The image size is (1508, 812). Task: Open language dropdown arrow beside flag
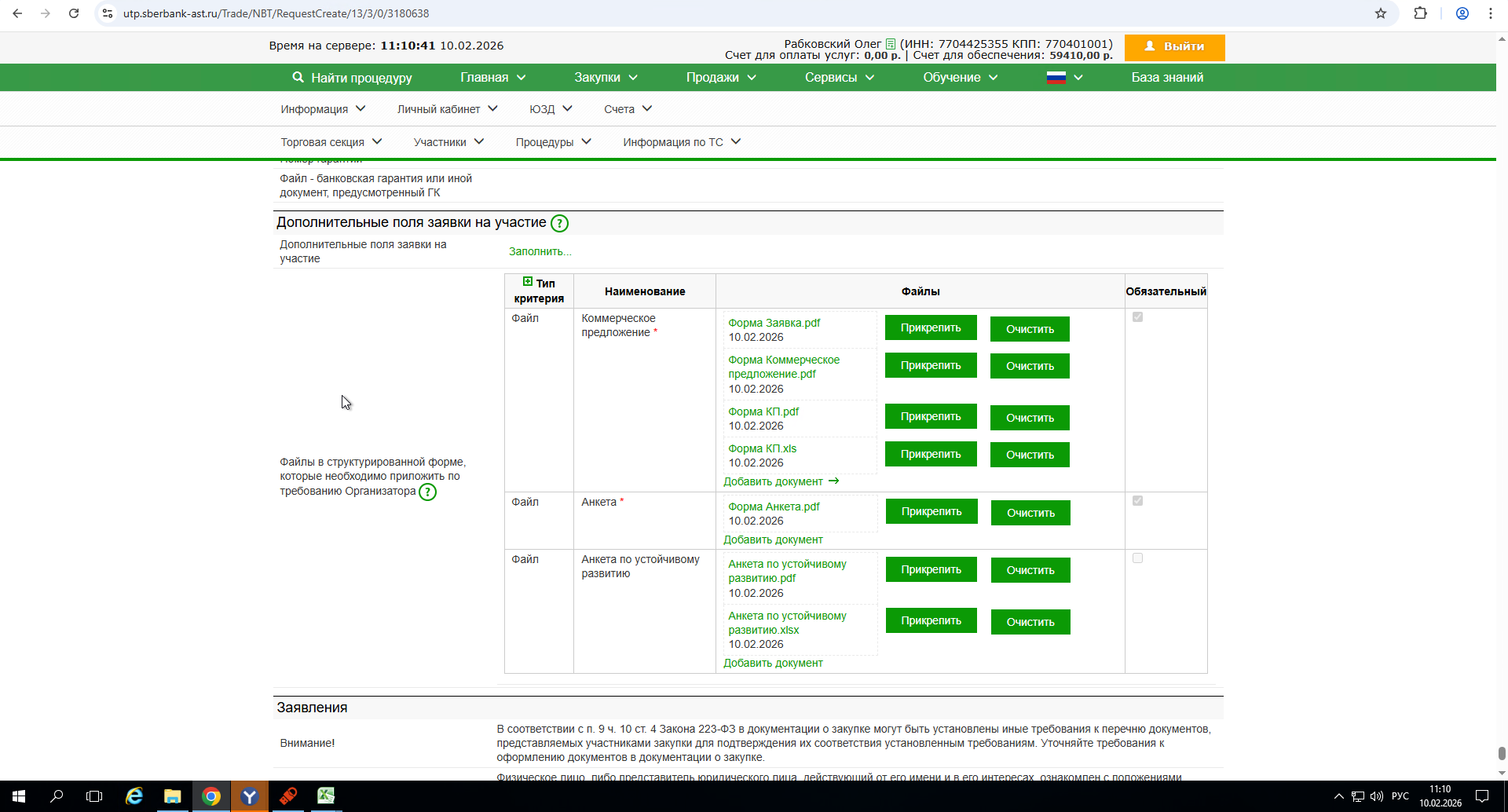click(x=1078, y=78)
